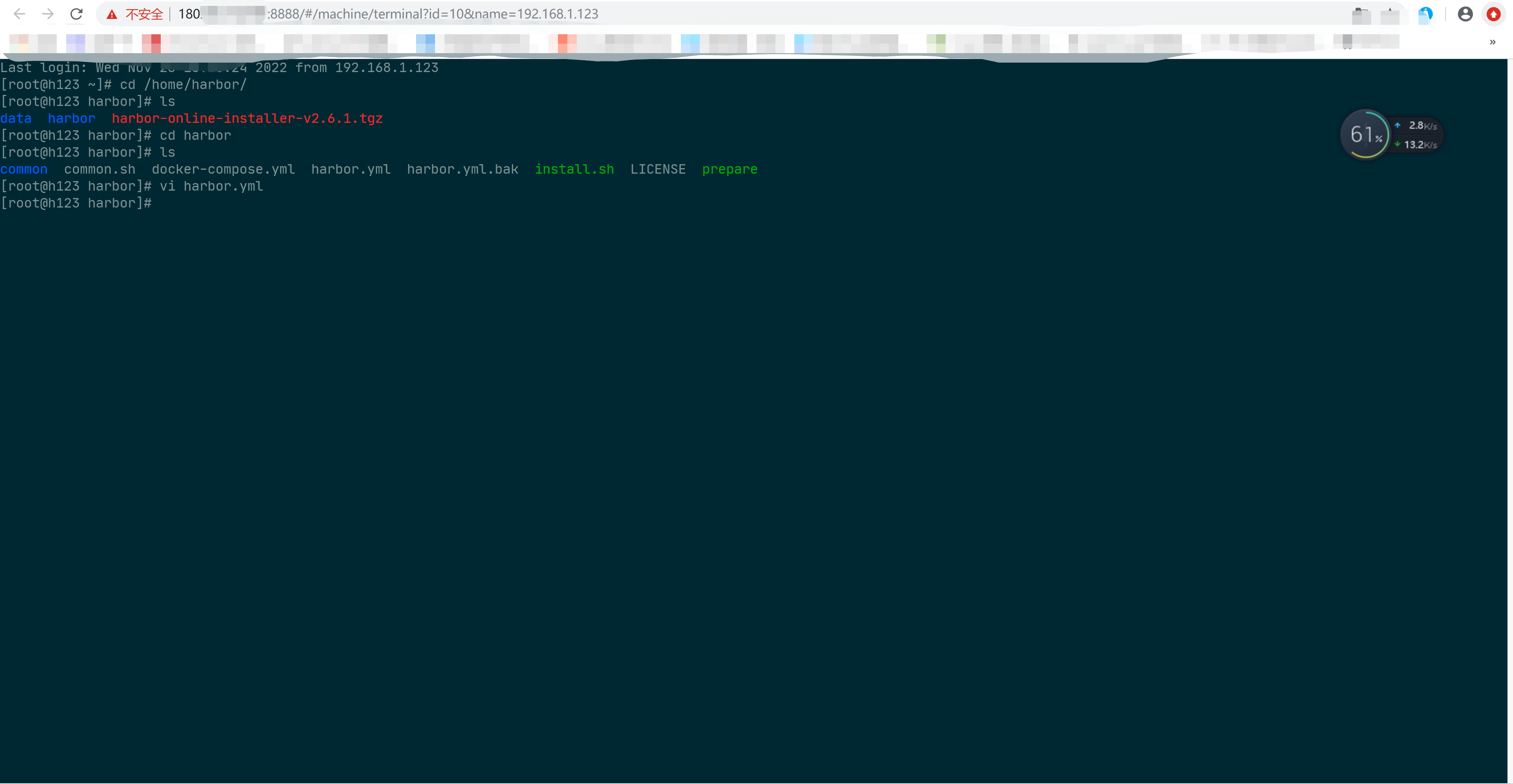
Task: Click the 'Last login' line
Action: (x=220, y=67)
